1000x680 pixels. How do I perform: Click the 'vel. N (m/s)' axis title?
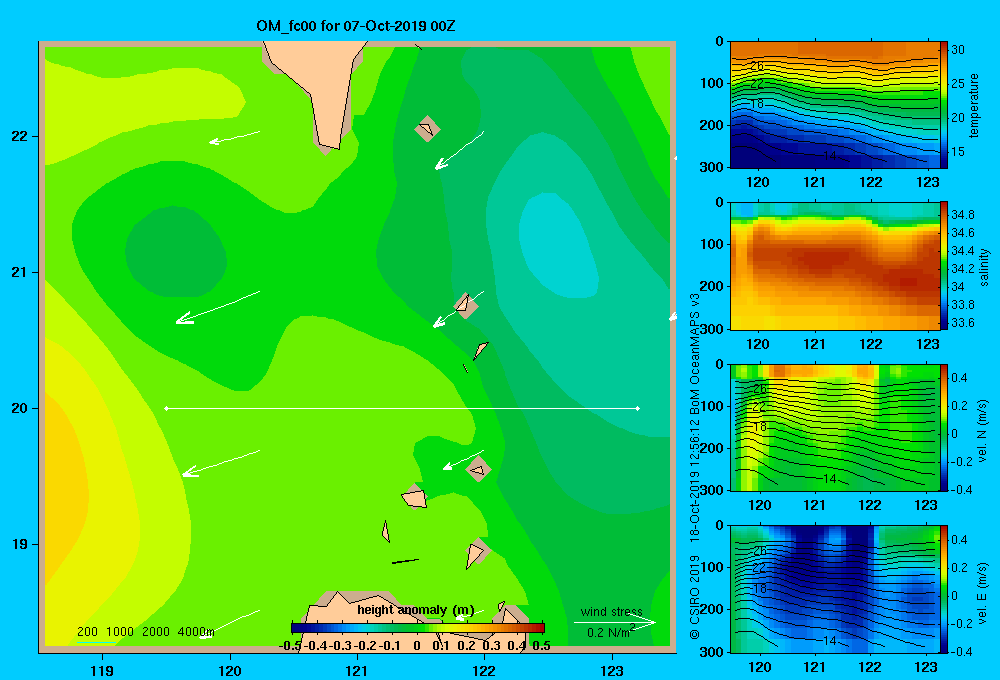tap(983, 431)
